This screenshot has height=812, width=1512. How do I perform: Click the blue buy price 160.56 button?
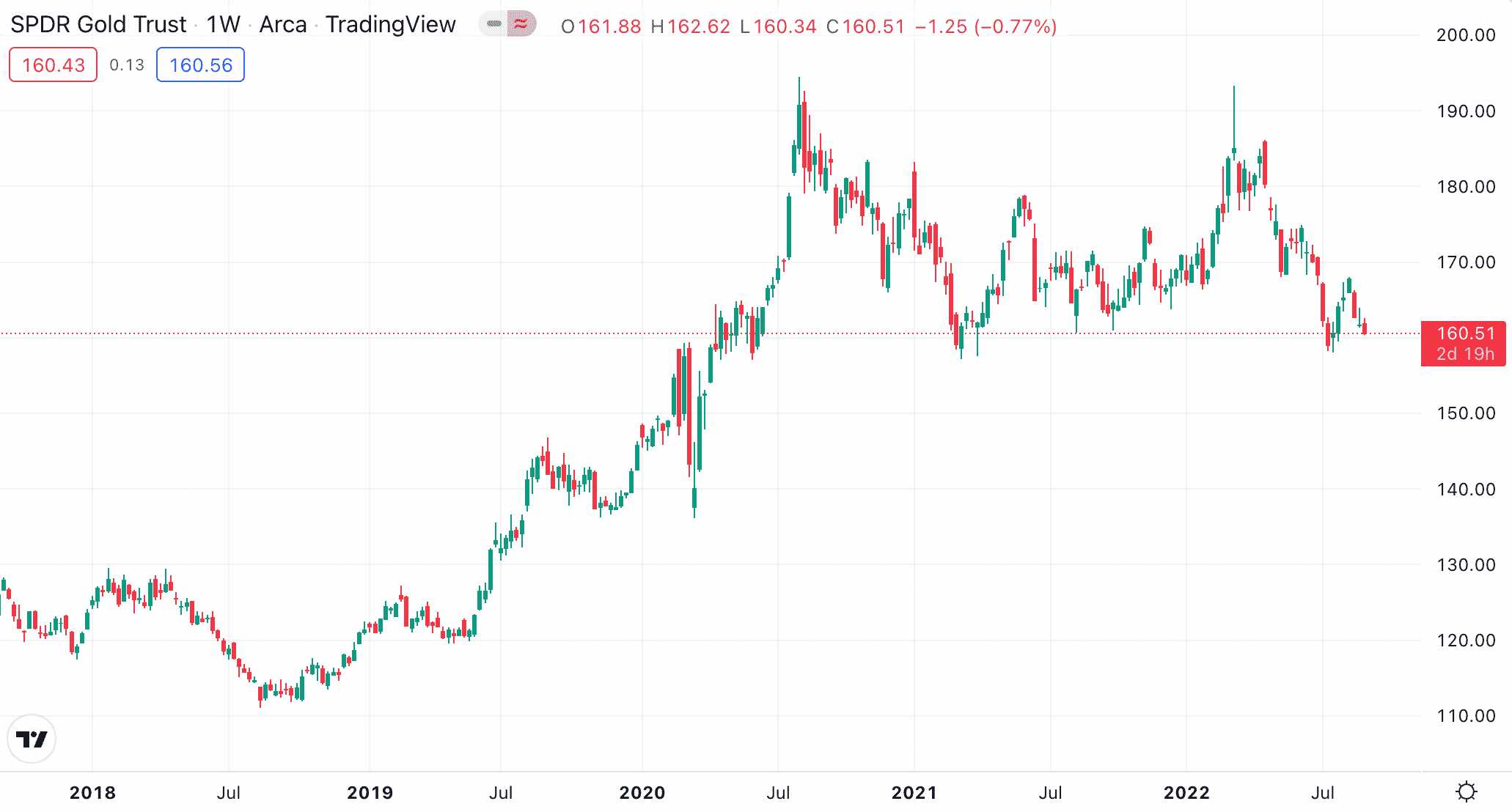coord(200,64)
